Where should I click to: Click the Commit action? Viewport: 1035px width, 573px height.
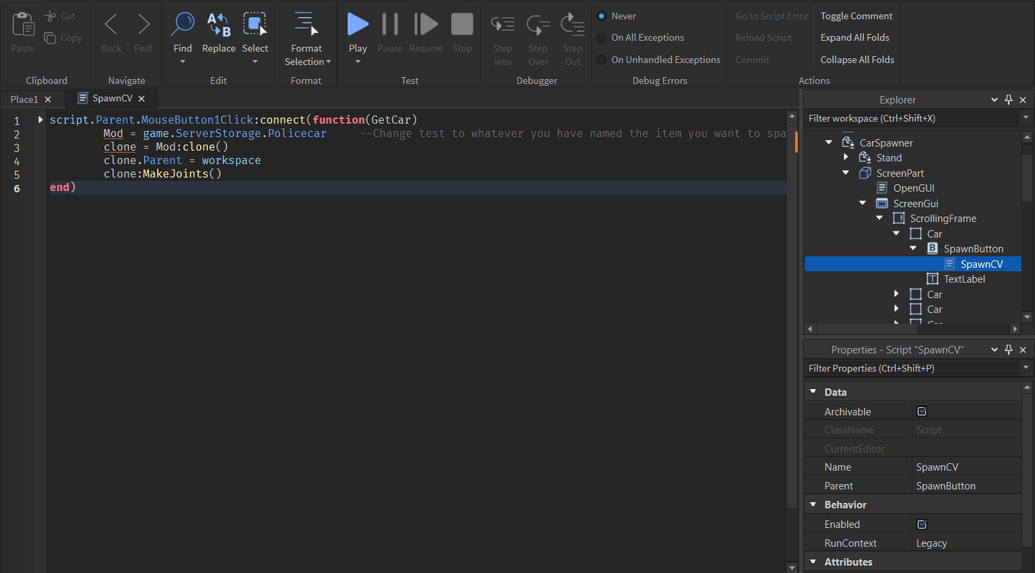pyautogui.click(x=752, y=60)
